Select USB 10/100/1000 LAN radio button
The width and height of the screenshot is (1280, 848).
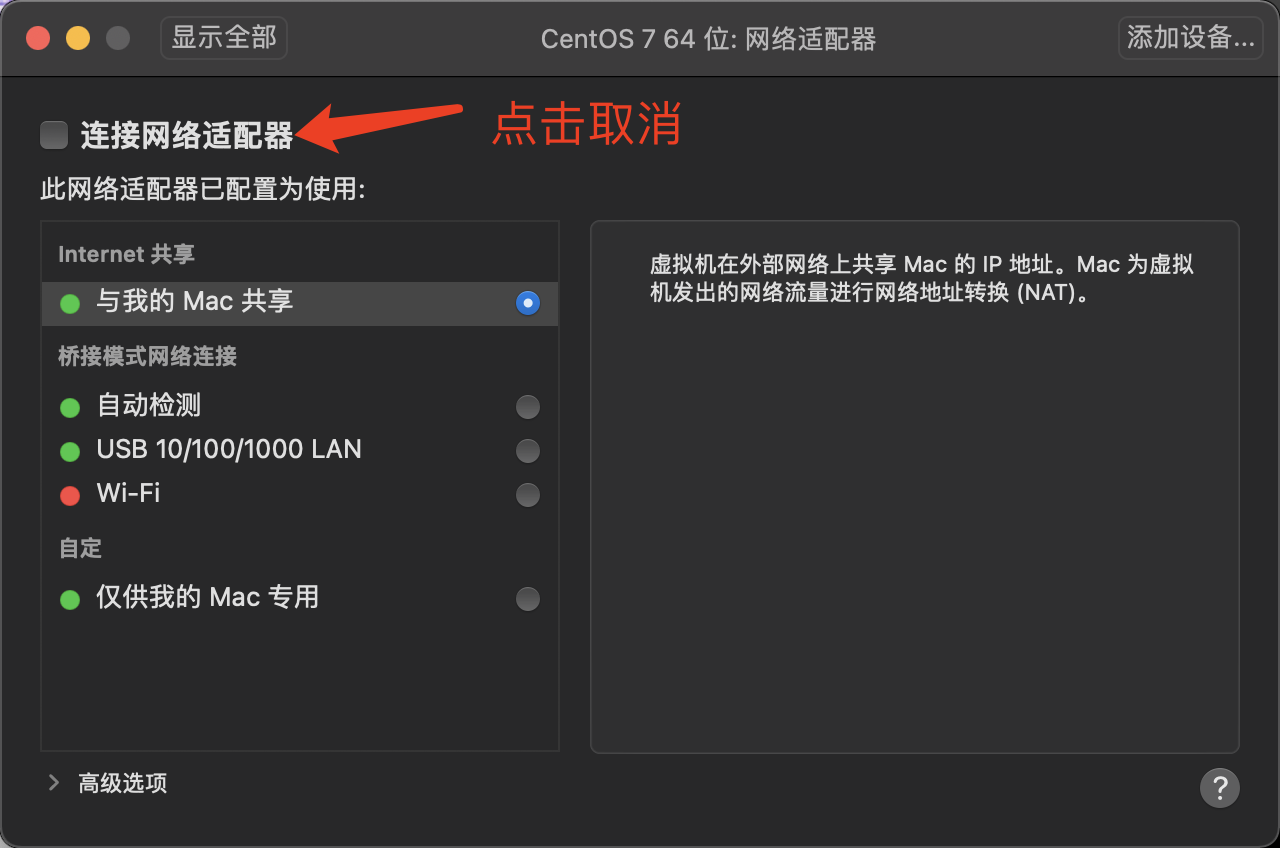pos(528,451)
